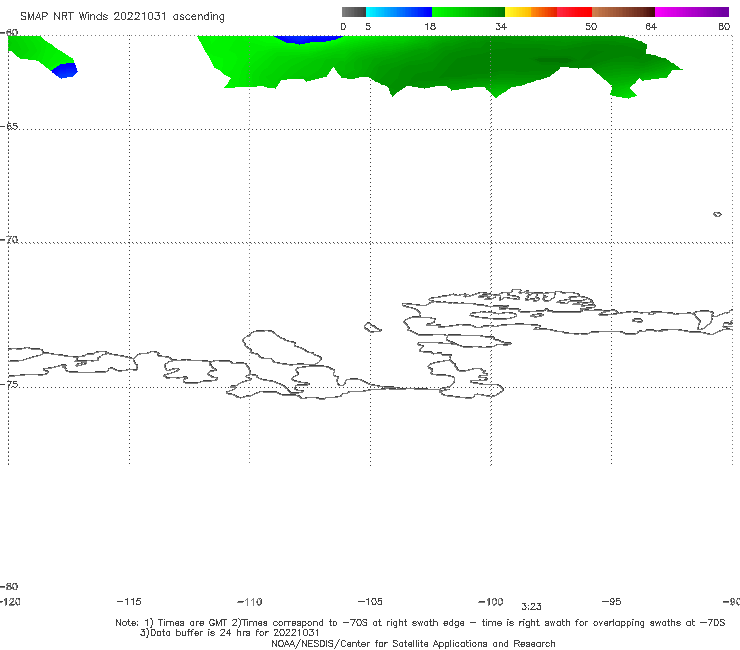
Task: Click the latitude label "-65"
Action: 9,127
